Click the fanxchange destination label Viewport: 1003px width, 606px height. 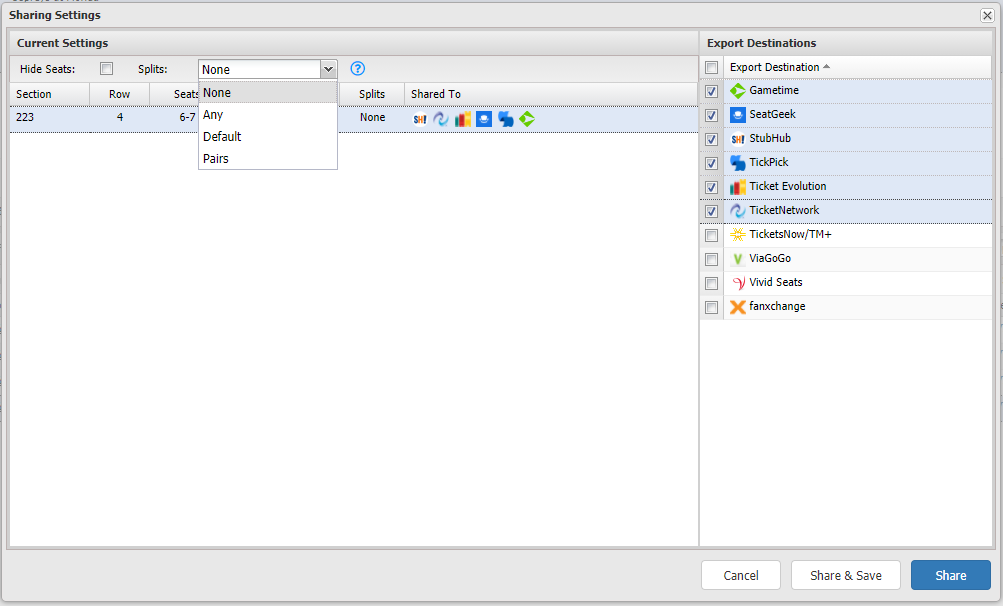[777, 306]
